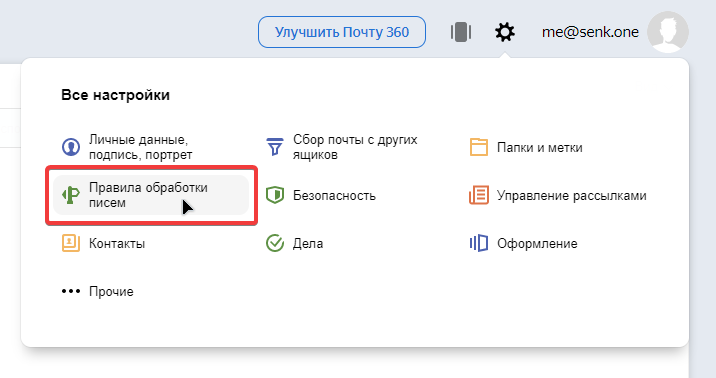This screenshot has width=716, height=378.
Task: Click the "Улучшить Почту 360" button
Action: [342, 32]
